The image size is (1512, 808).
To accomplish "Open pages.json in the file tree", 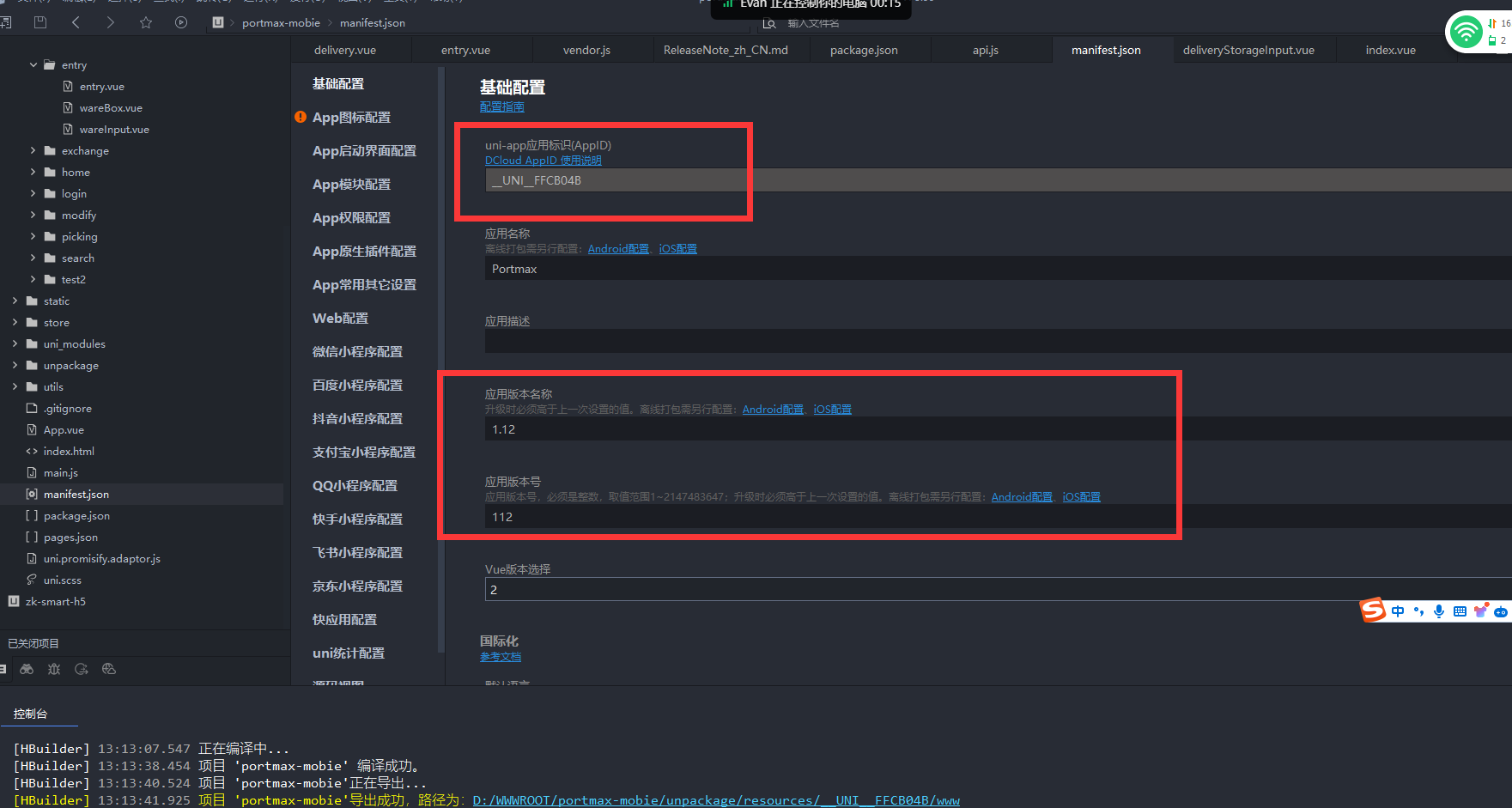I will click(70, 538).
